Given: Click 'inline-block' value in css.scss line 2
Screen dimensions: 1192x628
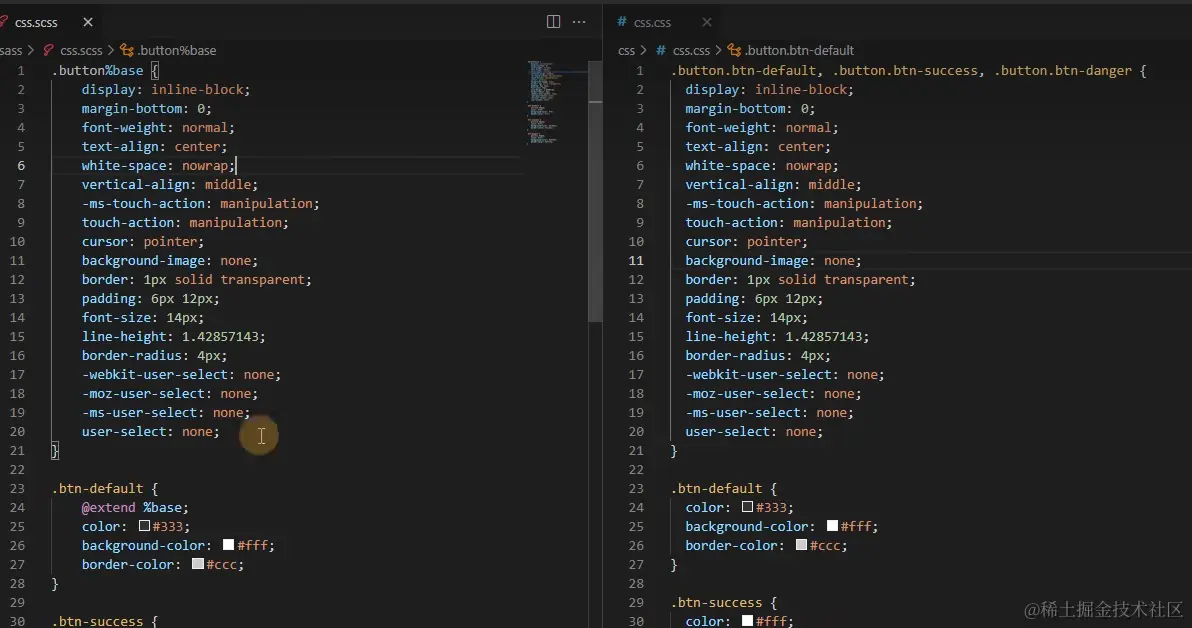Looking at the screenshot, I should click(x=197, y=89).
